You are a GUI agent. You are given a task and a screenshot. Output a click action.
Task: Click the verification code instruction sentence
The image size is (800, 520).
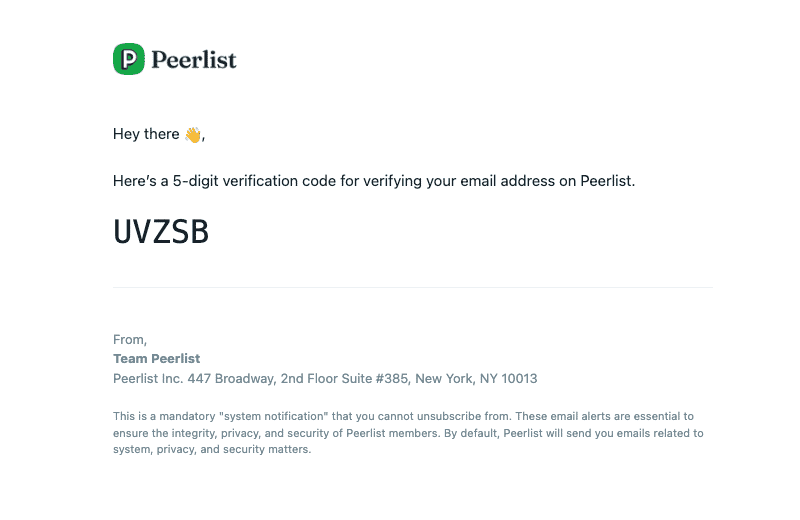tap(374, 181)
